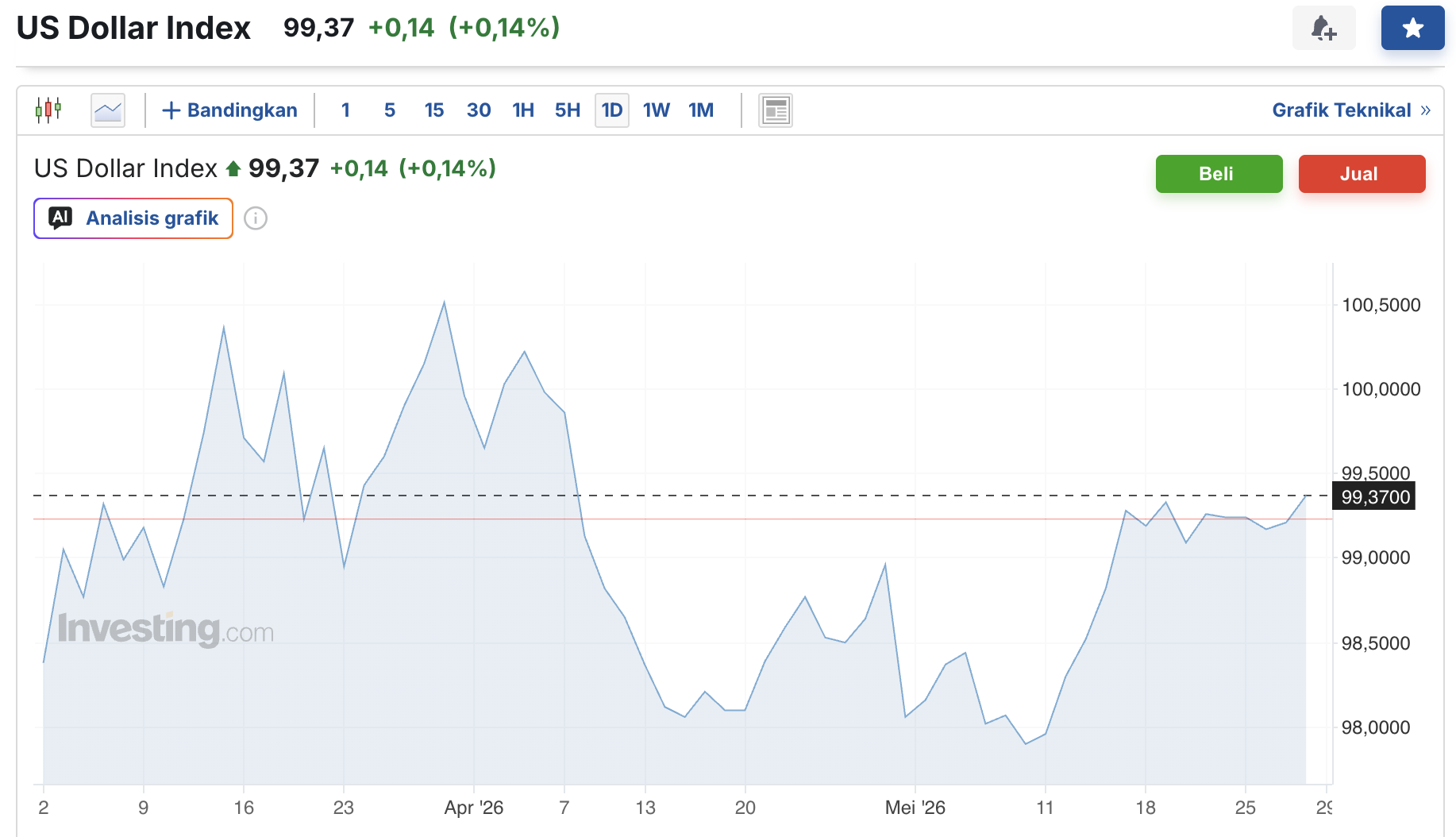Open the Bandingkan compare option
This screenshot has width=1456, height=837.
229,110
